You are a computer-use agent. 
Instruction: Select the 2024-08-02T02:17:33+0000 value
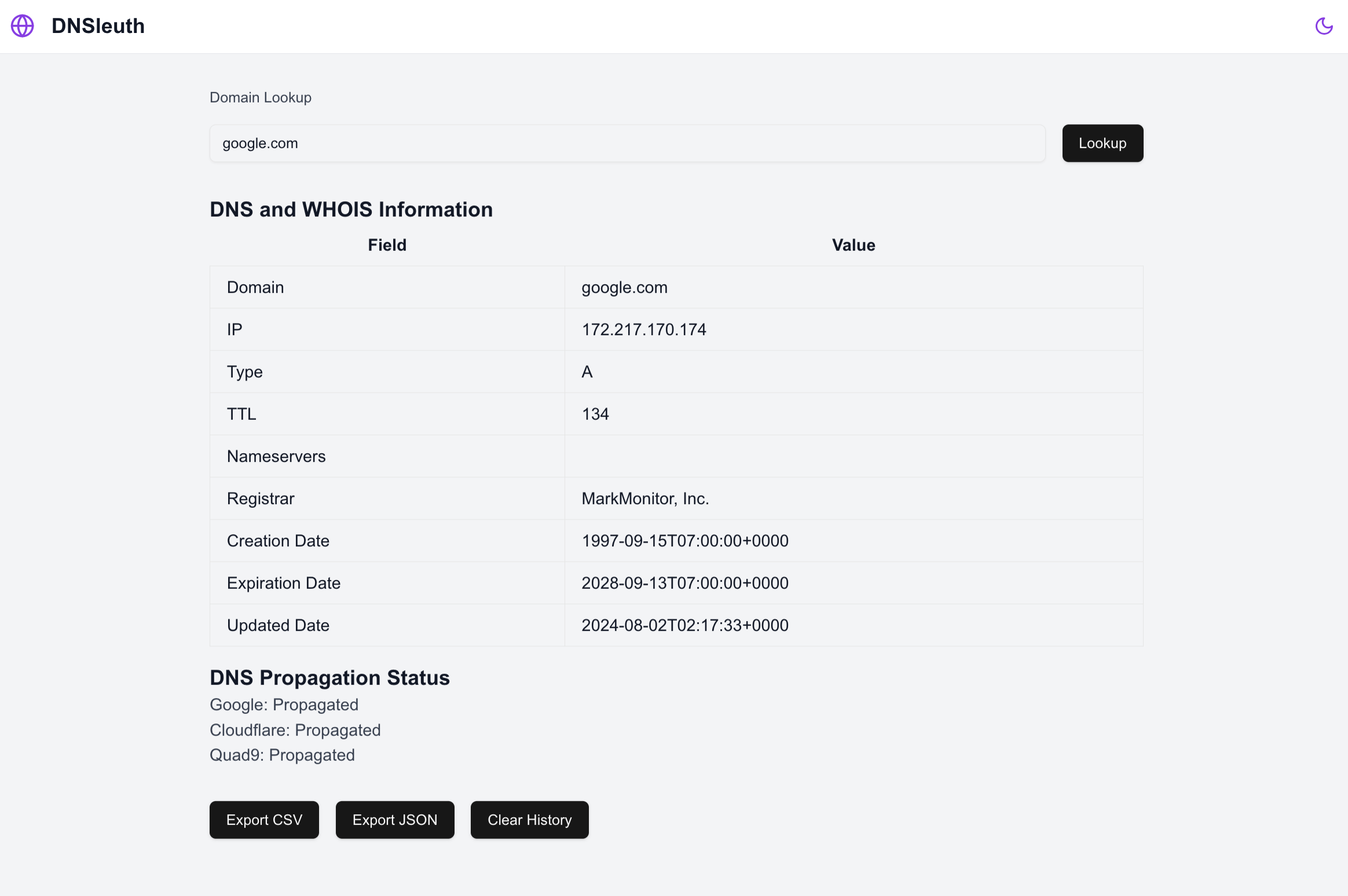685,625
